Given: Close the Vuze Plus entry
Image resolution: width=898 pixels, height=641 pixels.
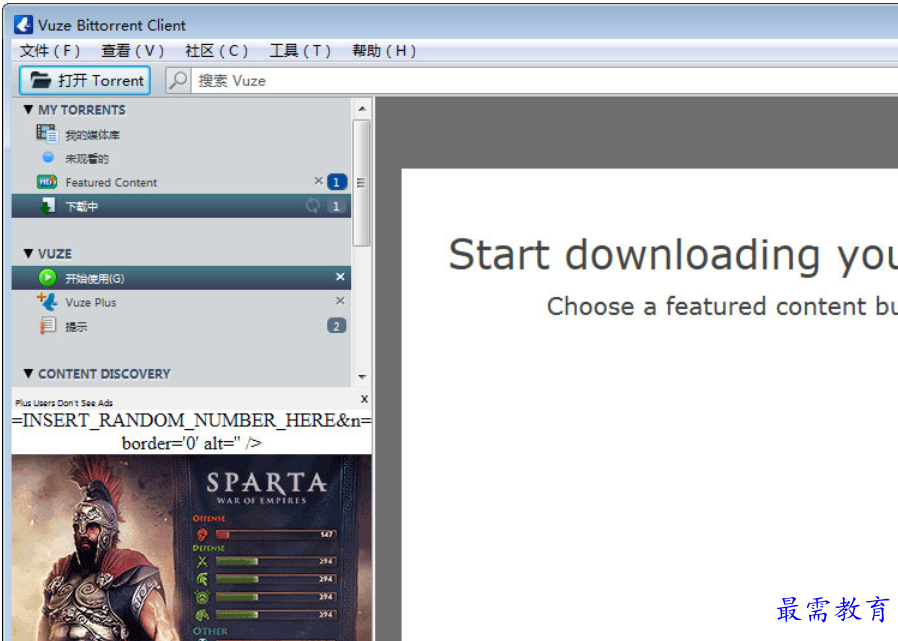Looking at the screenshot, I should pyautogui.click(x=340, y=301).
